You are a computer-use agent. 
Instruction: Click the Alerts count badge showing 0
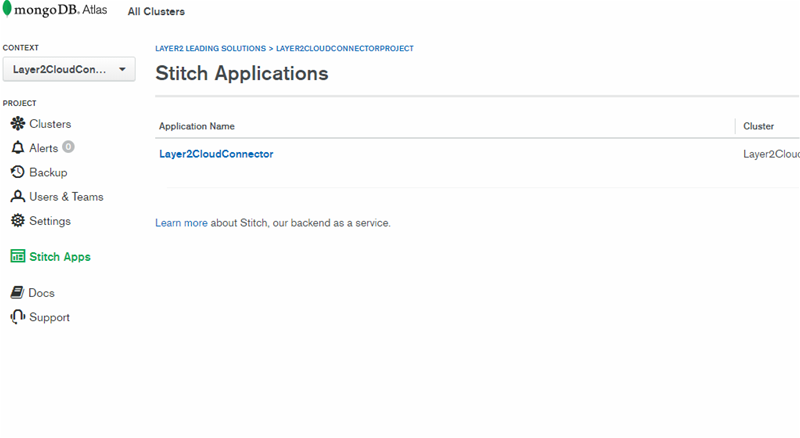[x=68, y=147]
